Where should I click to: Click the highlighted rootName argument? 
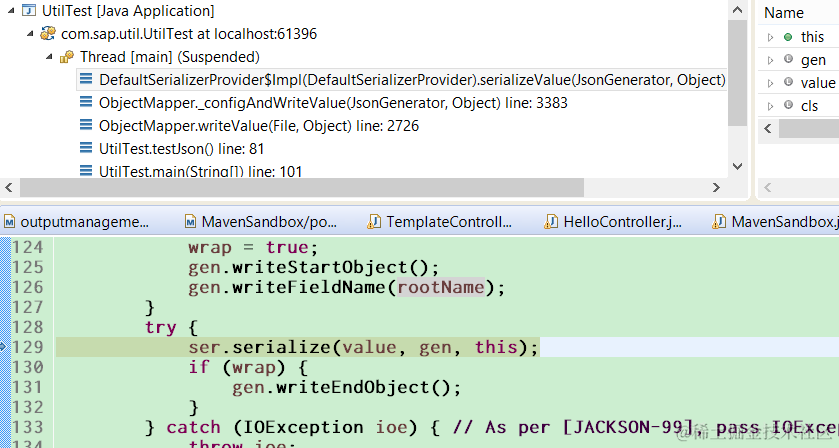coord(441,287)
